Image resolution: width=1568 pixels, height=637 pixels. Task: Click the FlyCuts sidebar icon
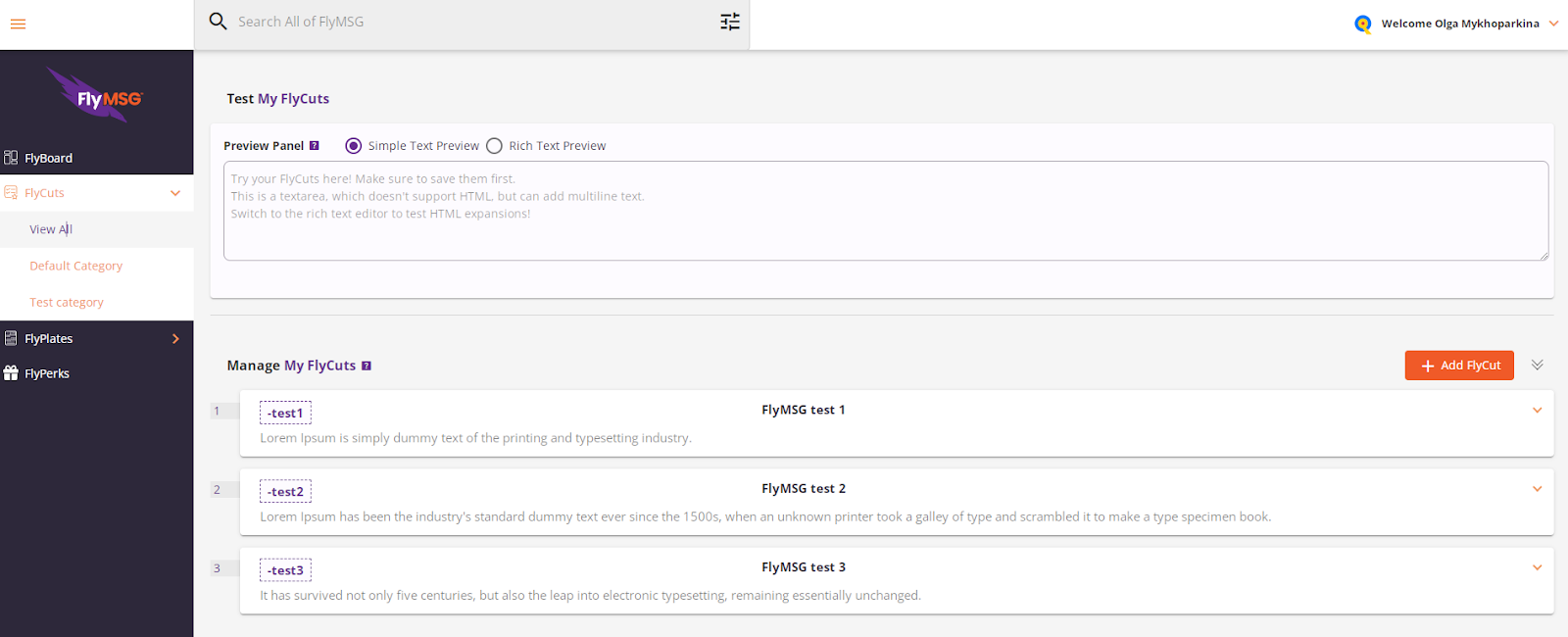[x=11, y=193]
